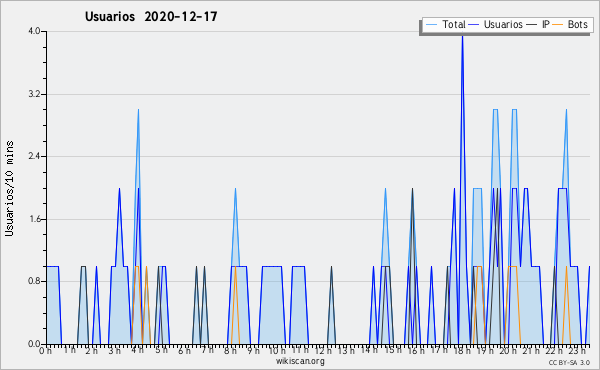
Task: Click the y-axis value '2.4'
Action: [35, 156]
